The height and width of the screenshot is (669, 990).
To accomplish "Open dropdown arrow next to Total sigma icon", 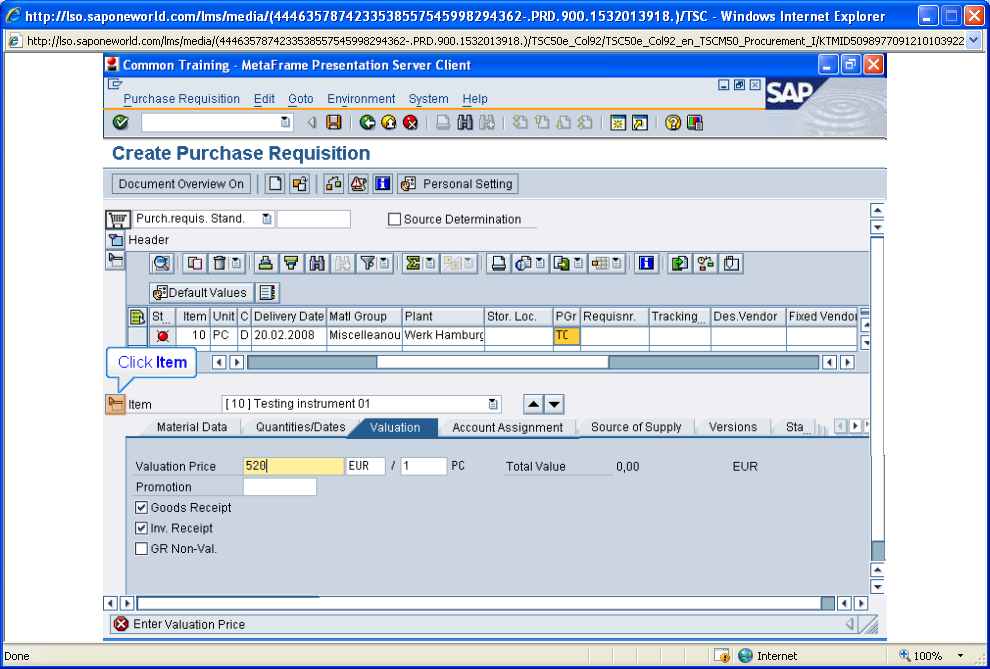I will tap(430, 263).
